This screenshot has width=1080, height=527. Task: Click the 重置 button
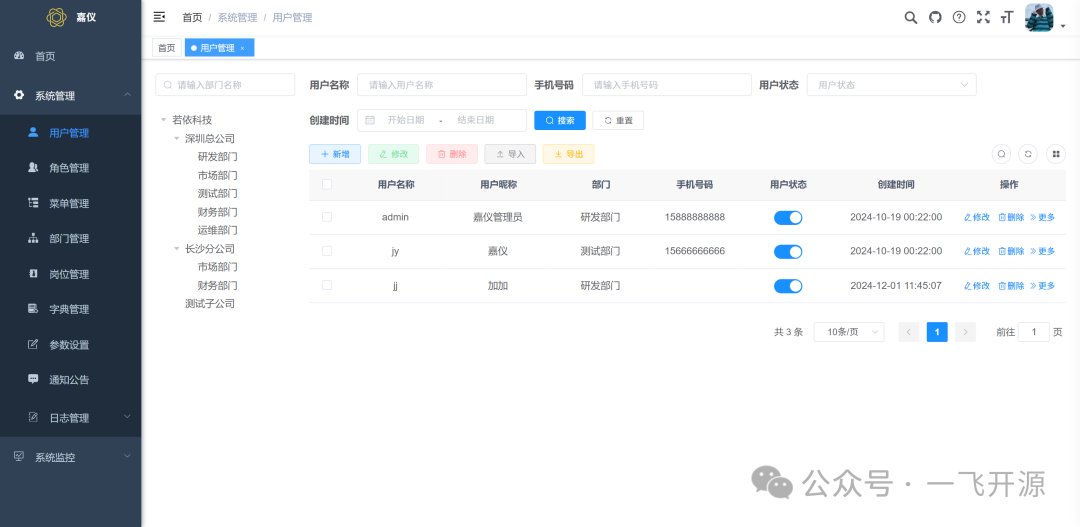point(618,120)
